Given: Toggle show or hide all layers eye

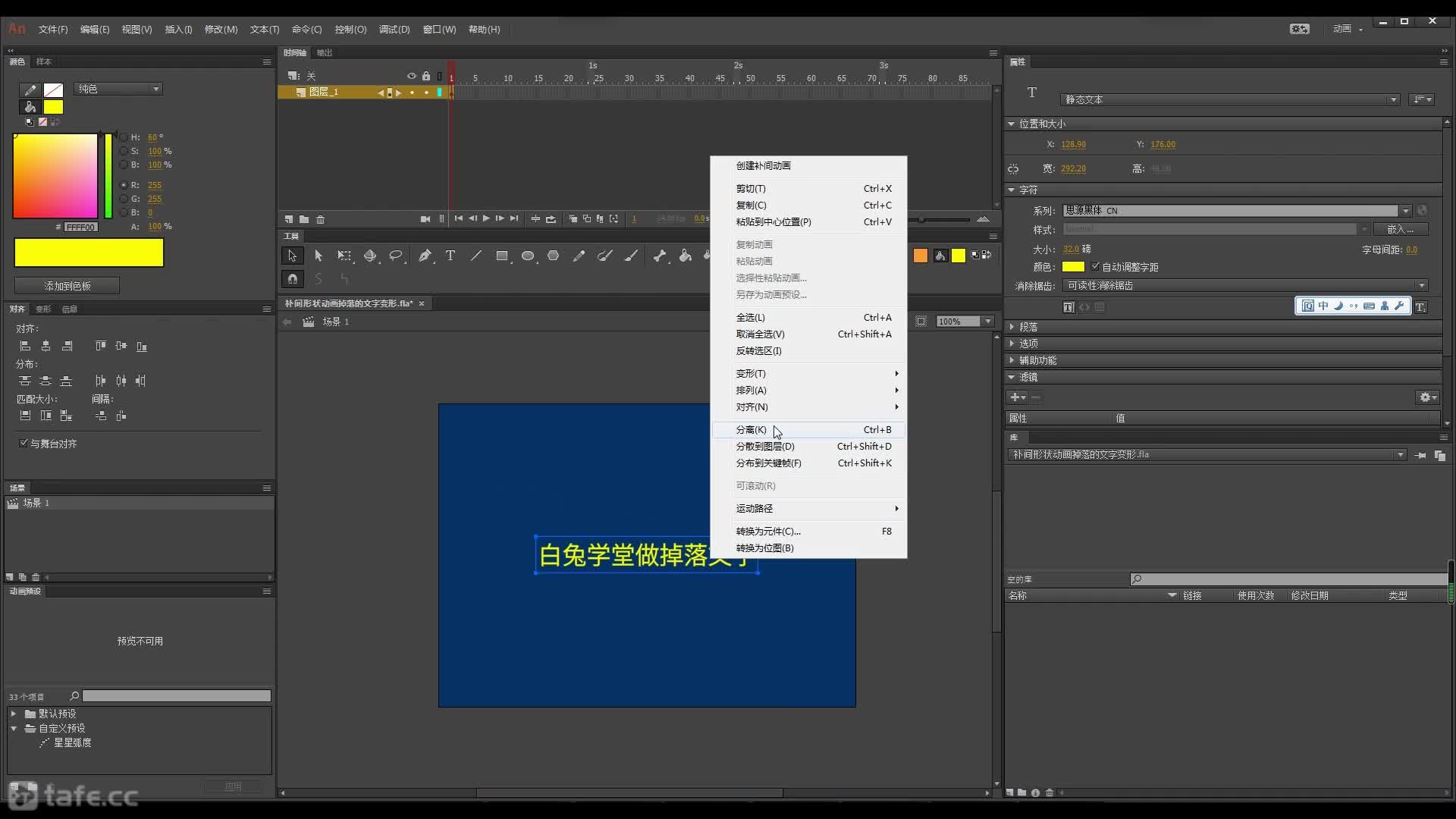Looking at the screenshot, I should (412, 76).
